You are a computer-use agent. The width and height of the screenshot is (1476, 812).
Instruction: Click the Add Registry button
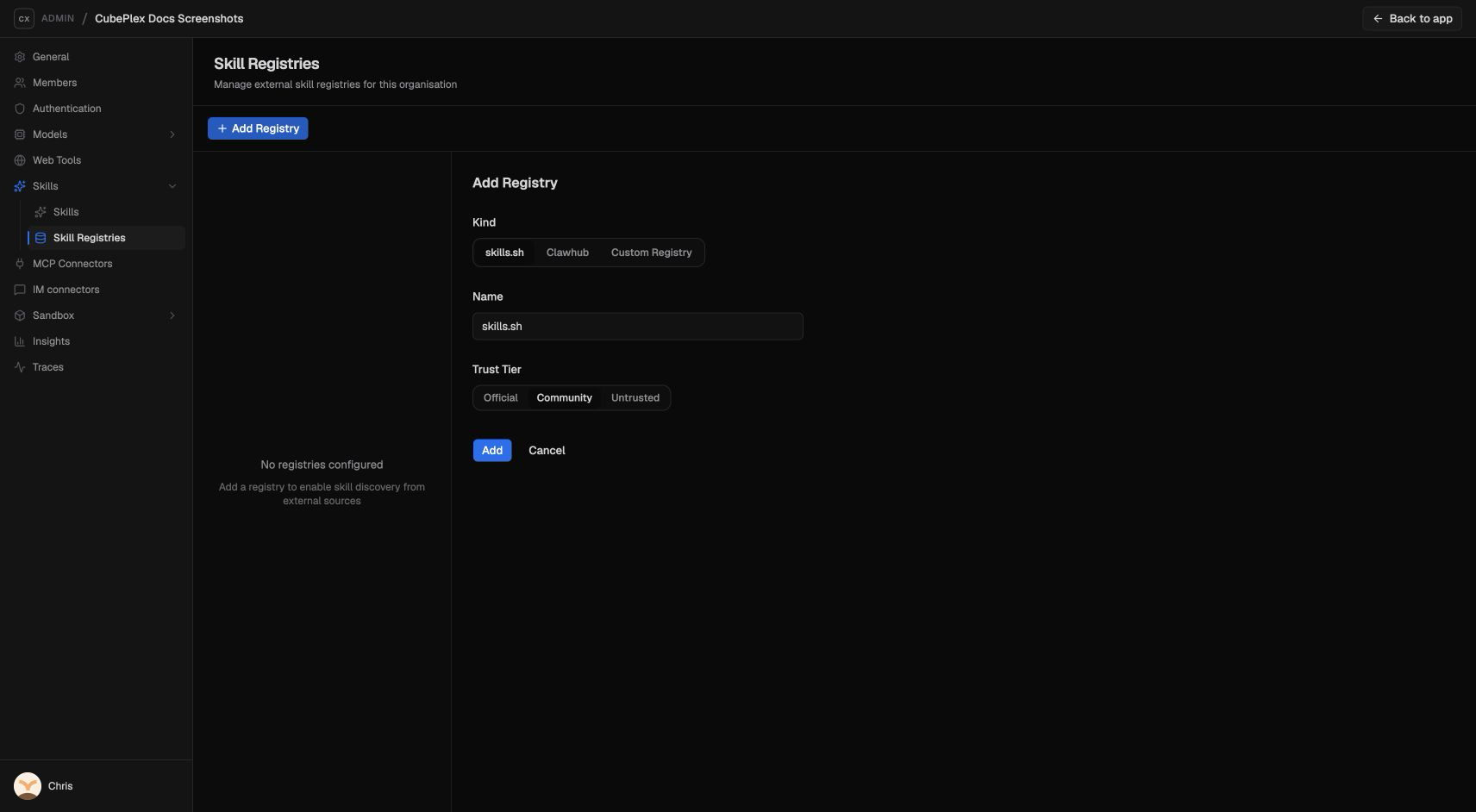click(x=258, y=128)
